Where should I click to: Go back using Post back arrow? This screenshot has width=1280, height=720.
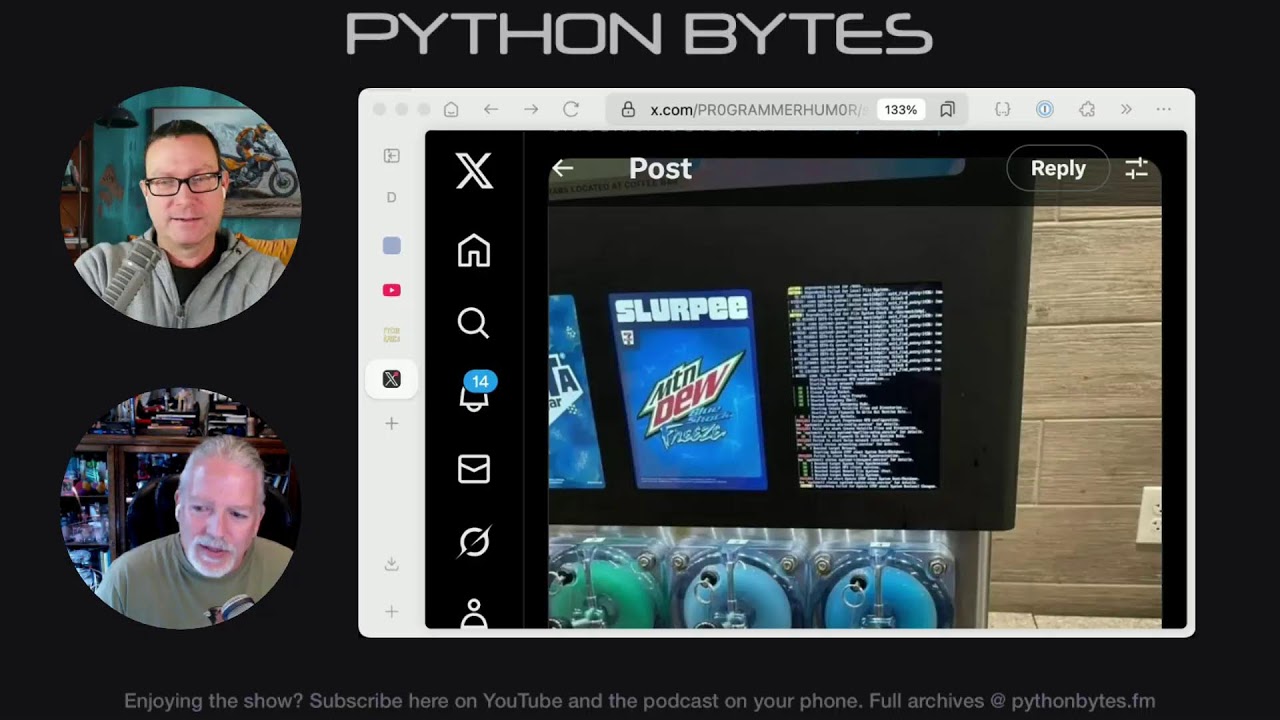pyautogui.click(x=563, y=169)
